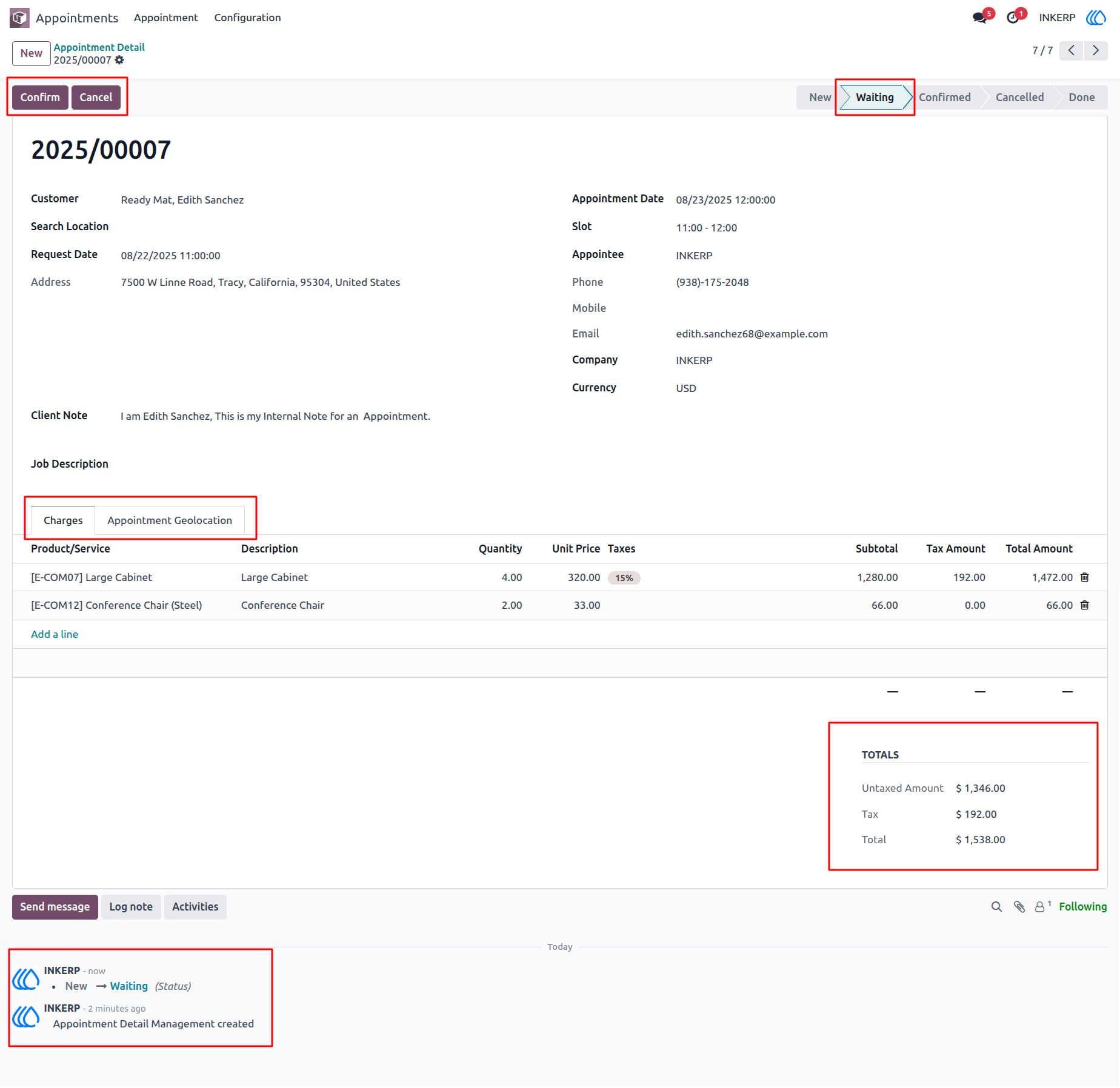Show followers list icon
Viewport: 1120px width, 1088px height.
coord(1042,906)
